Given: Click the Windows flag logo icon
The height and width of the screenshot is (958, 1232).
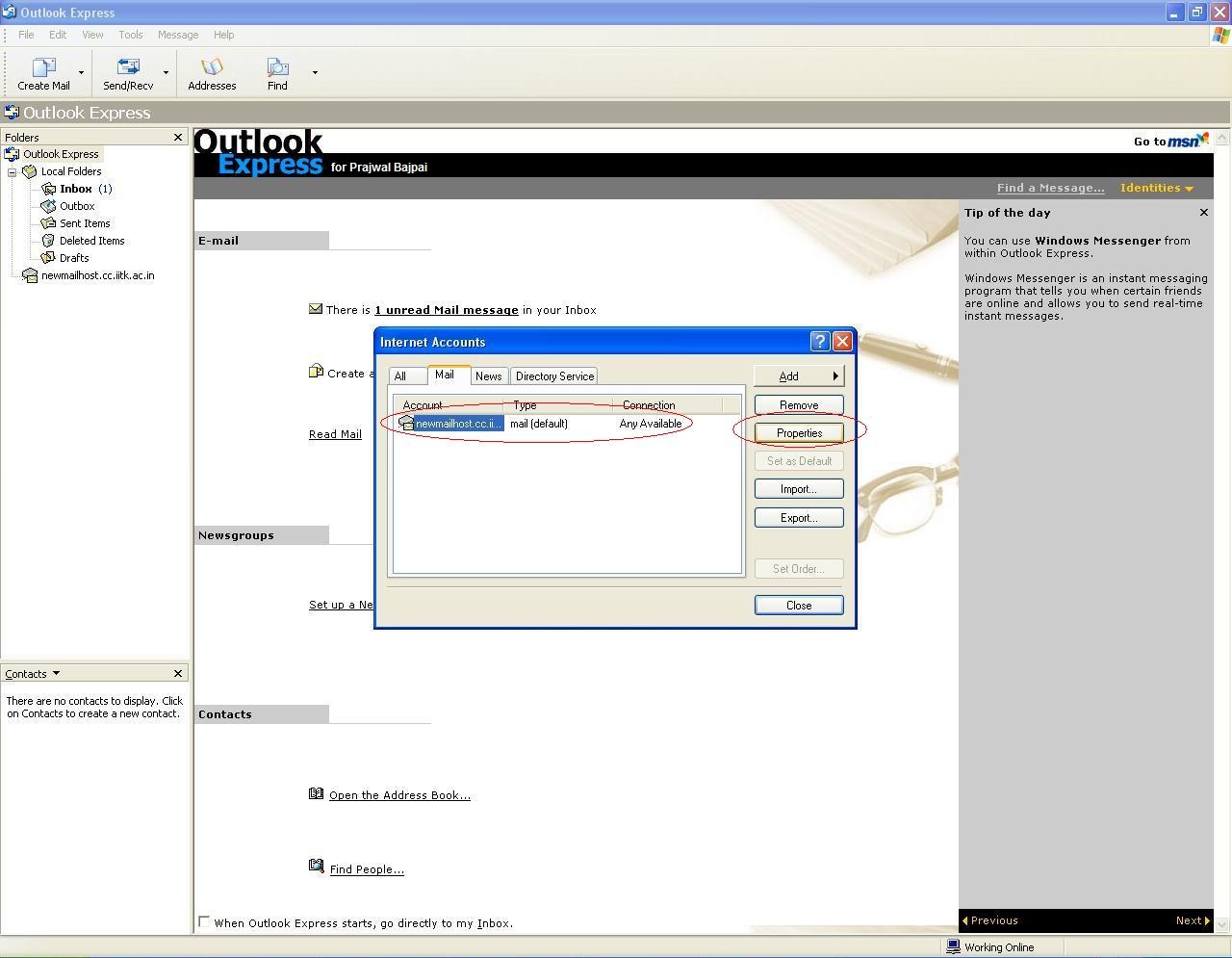Looking at the screenshot, I should [x=1220, y=35].
